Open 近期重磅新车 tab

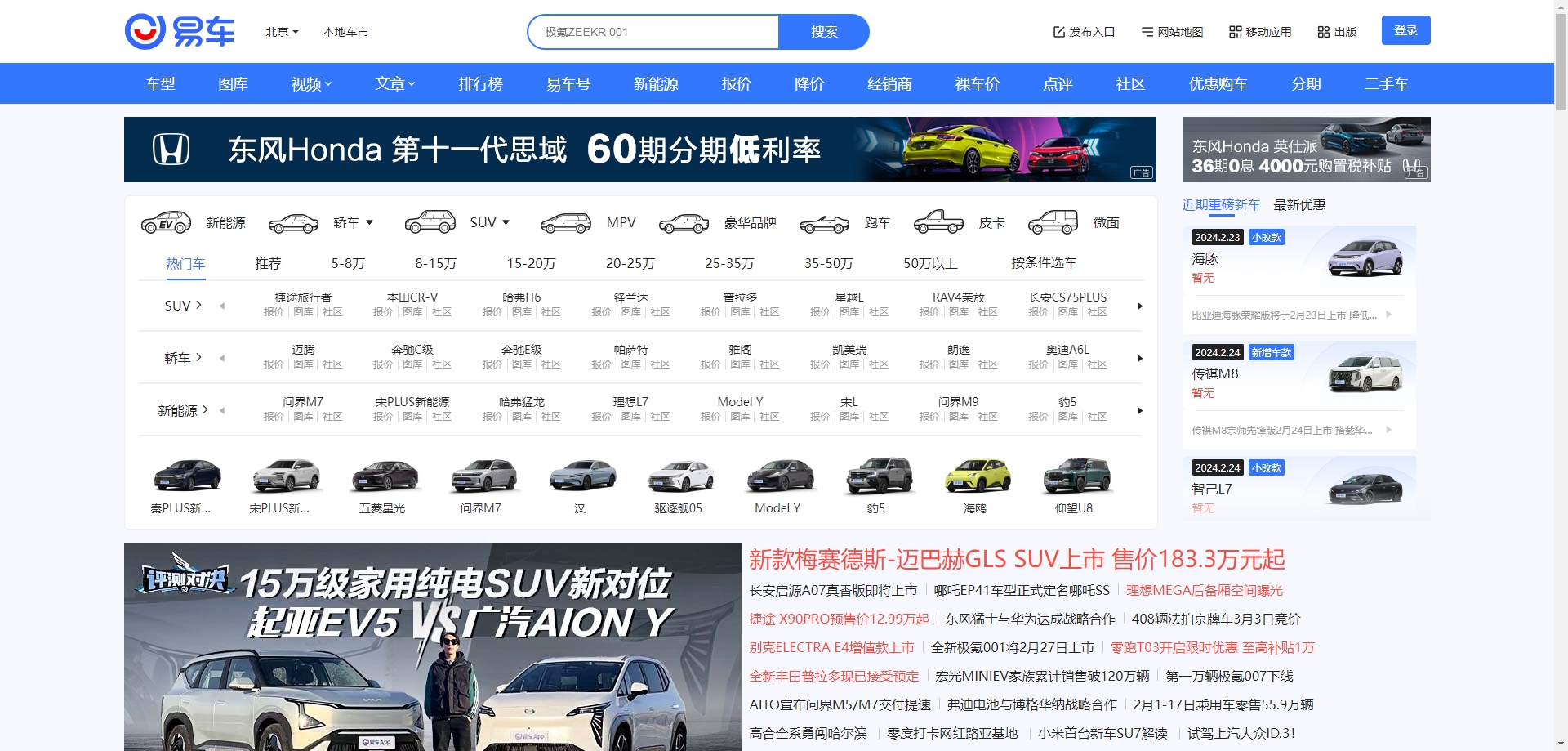(1221, 205)
